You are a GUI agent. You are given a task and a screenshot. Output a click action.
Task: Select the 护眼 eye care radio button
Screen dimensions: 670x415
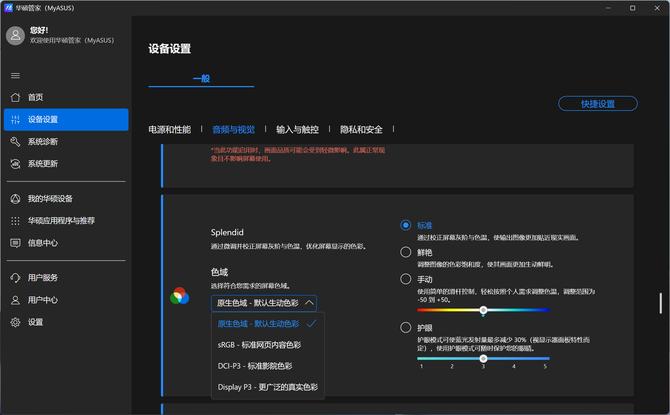406,327
